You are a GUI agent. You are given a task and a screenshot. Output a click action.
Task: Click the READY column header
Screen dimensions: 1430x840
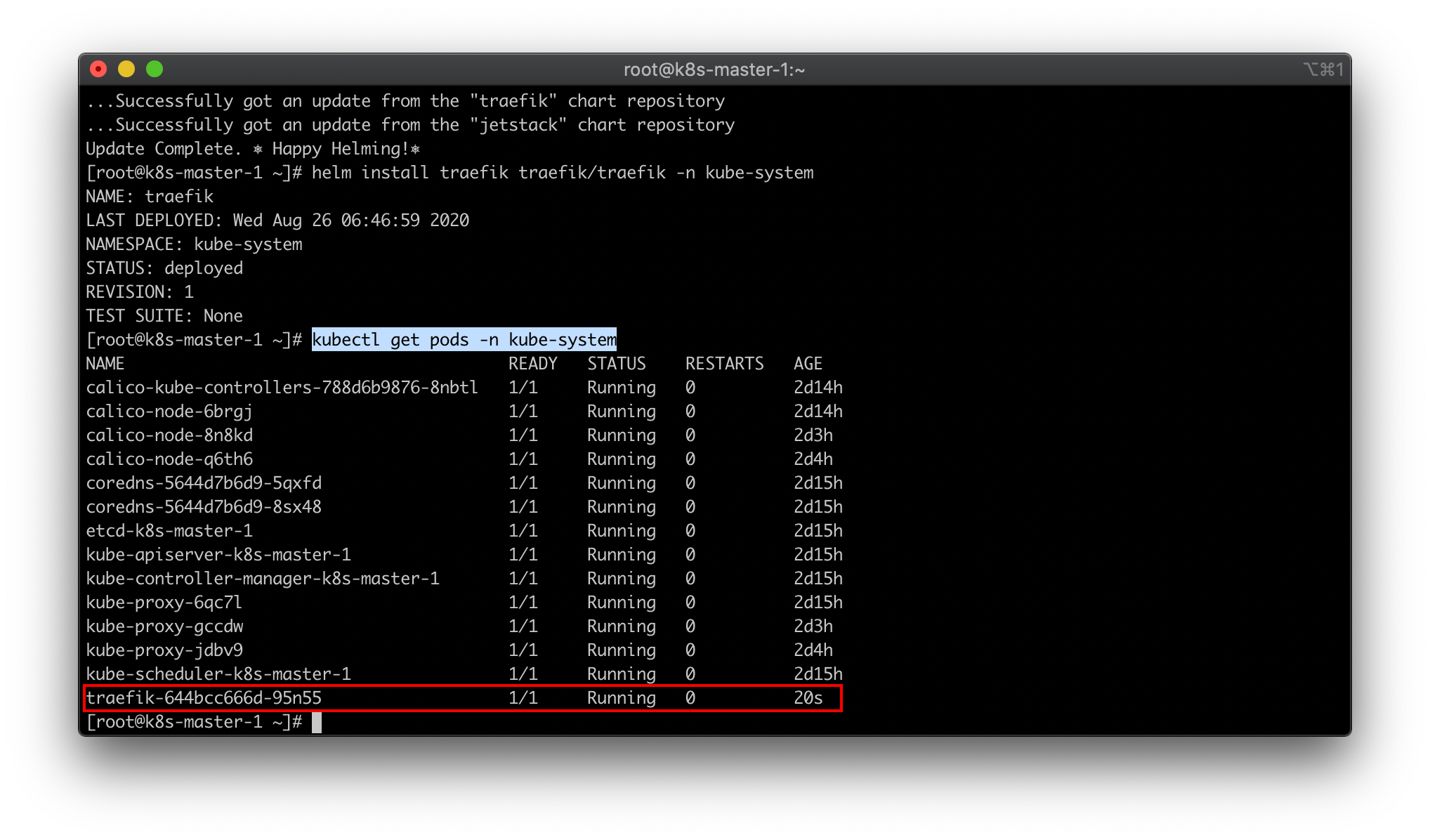click(x=532, y=364)
